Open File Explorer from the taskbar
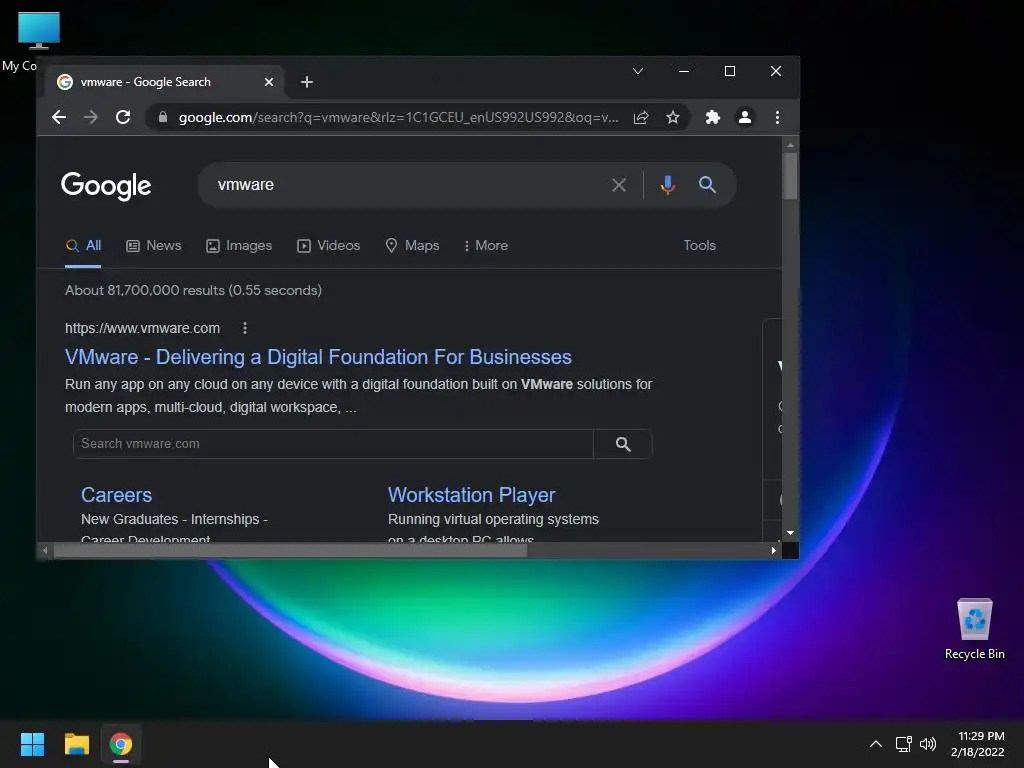The height and width of the screenshot is (768, 1024). [x=76, y=744]
